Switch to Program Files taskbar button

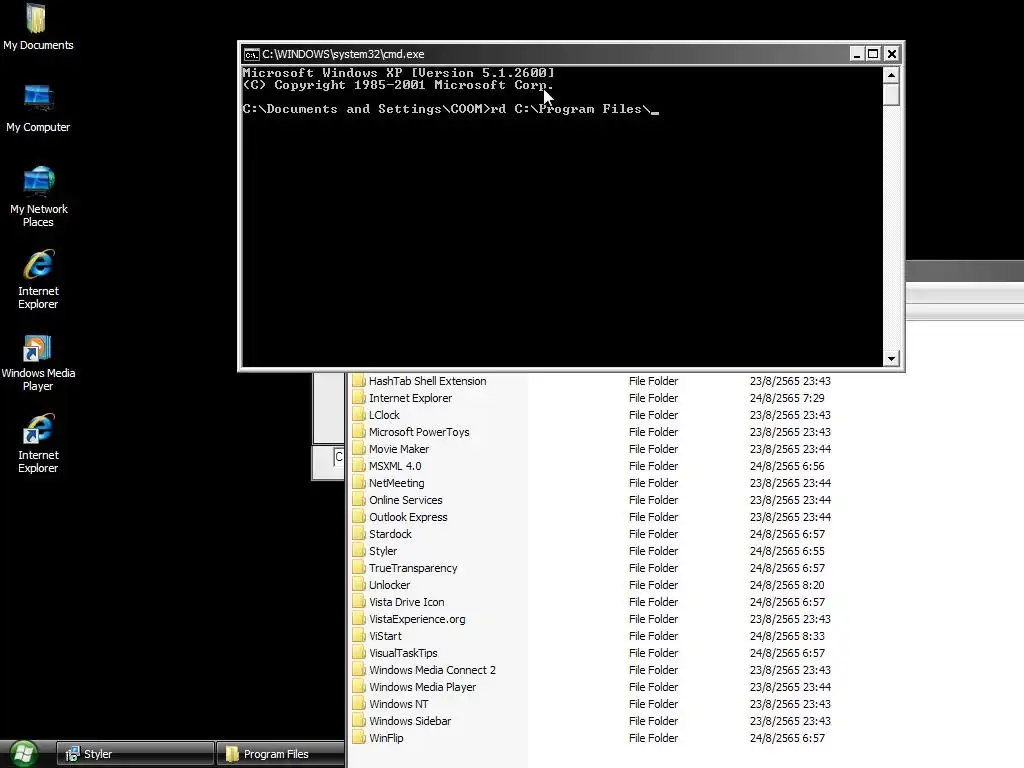coord(280,754)
